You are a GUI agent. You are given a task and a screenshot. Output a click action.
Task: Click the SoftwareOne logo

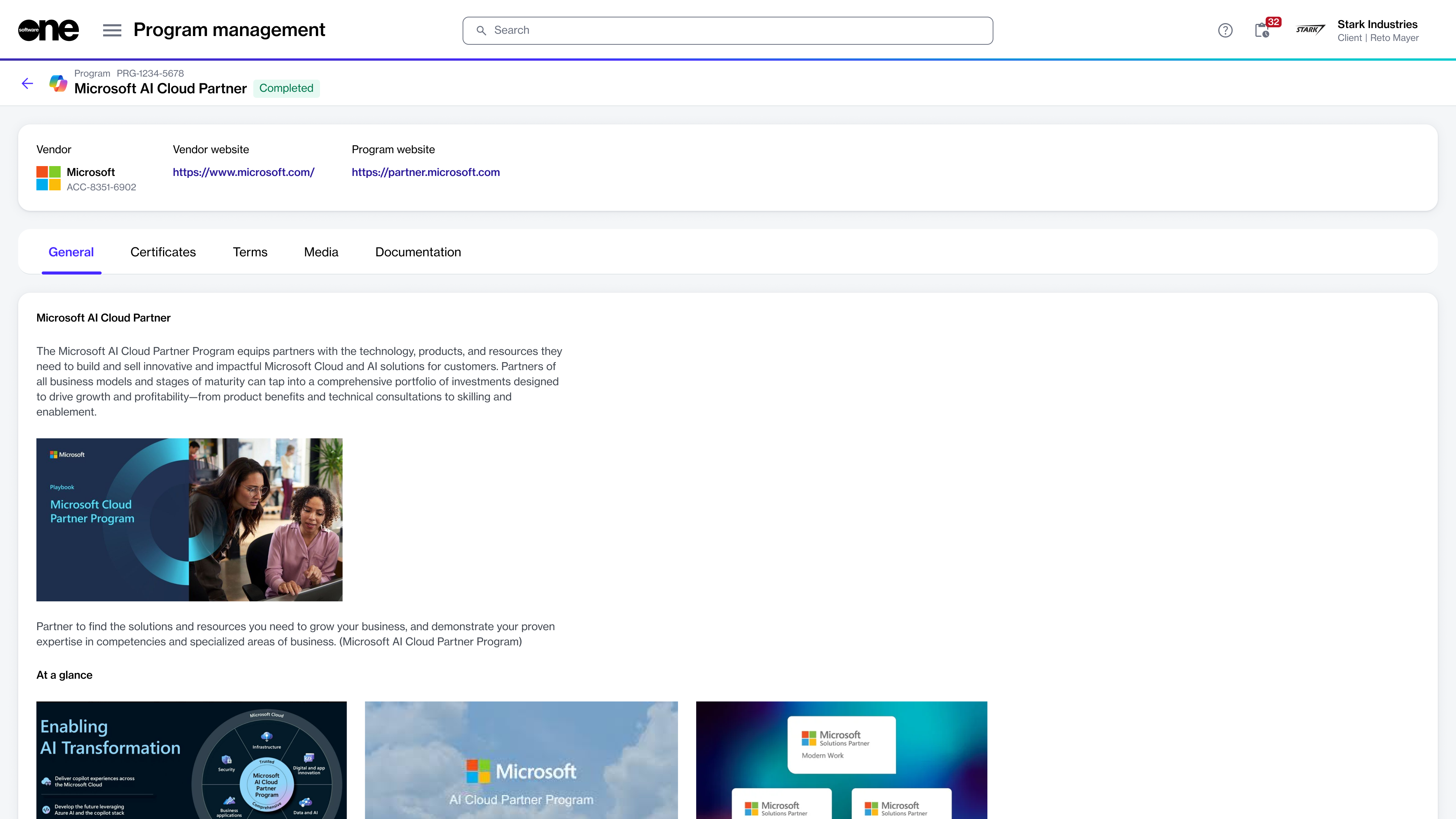point(48,30)
